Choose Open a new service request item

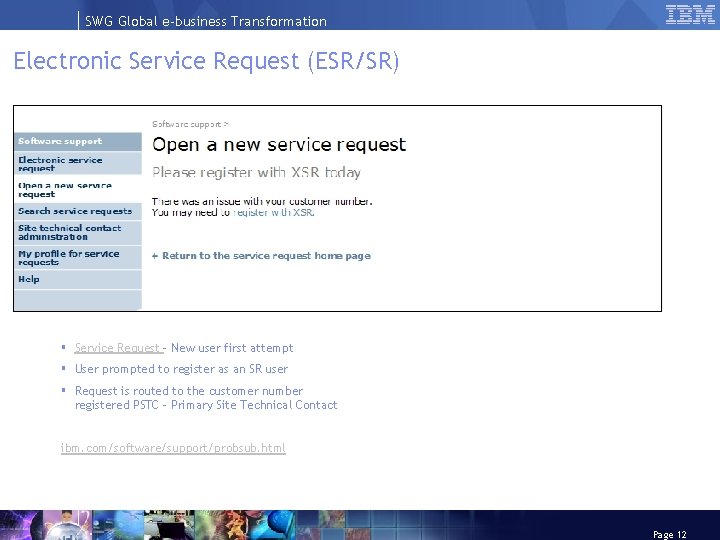(78, 190)
